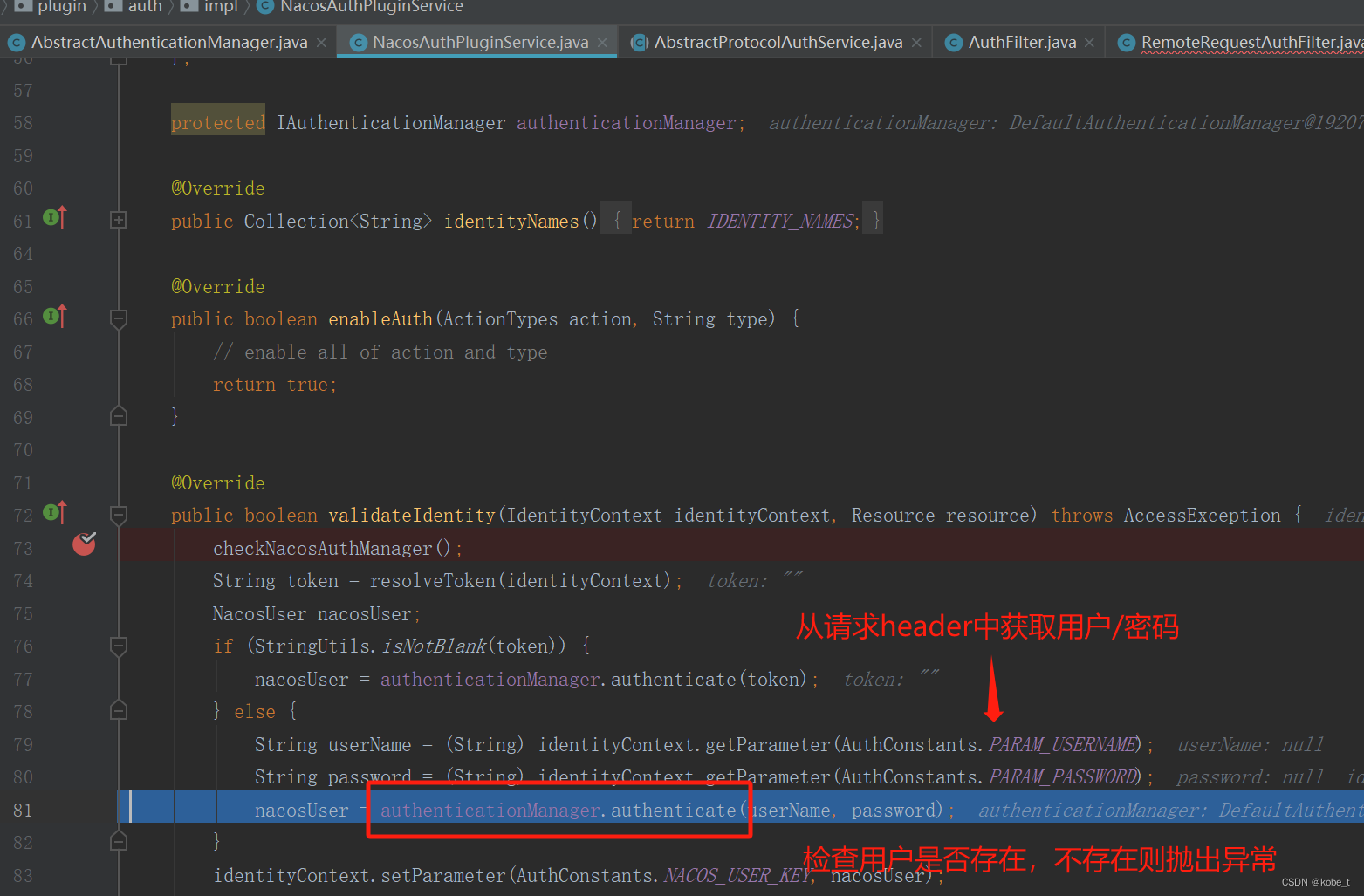Viewport: 1364px width, 896px height.
Task: Click implements-method gutter icon on line 66
Action: pos(54,316)
